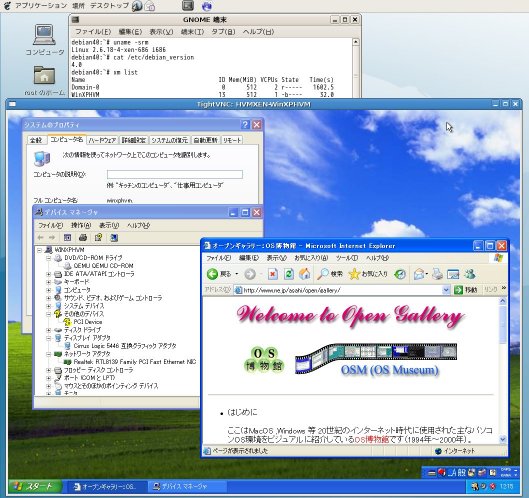The width and height of the screenshot is (529, 498).
Task: Open address bar dropdown in Internet Explorer
Action: tap(446, 290)
